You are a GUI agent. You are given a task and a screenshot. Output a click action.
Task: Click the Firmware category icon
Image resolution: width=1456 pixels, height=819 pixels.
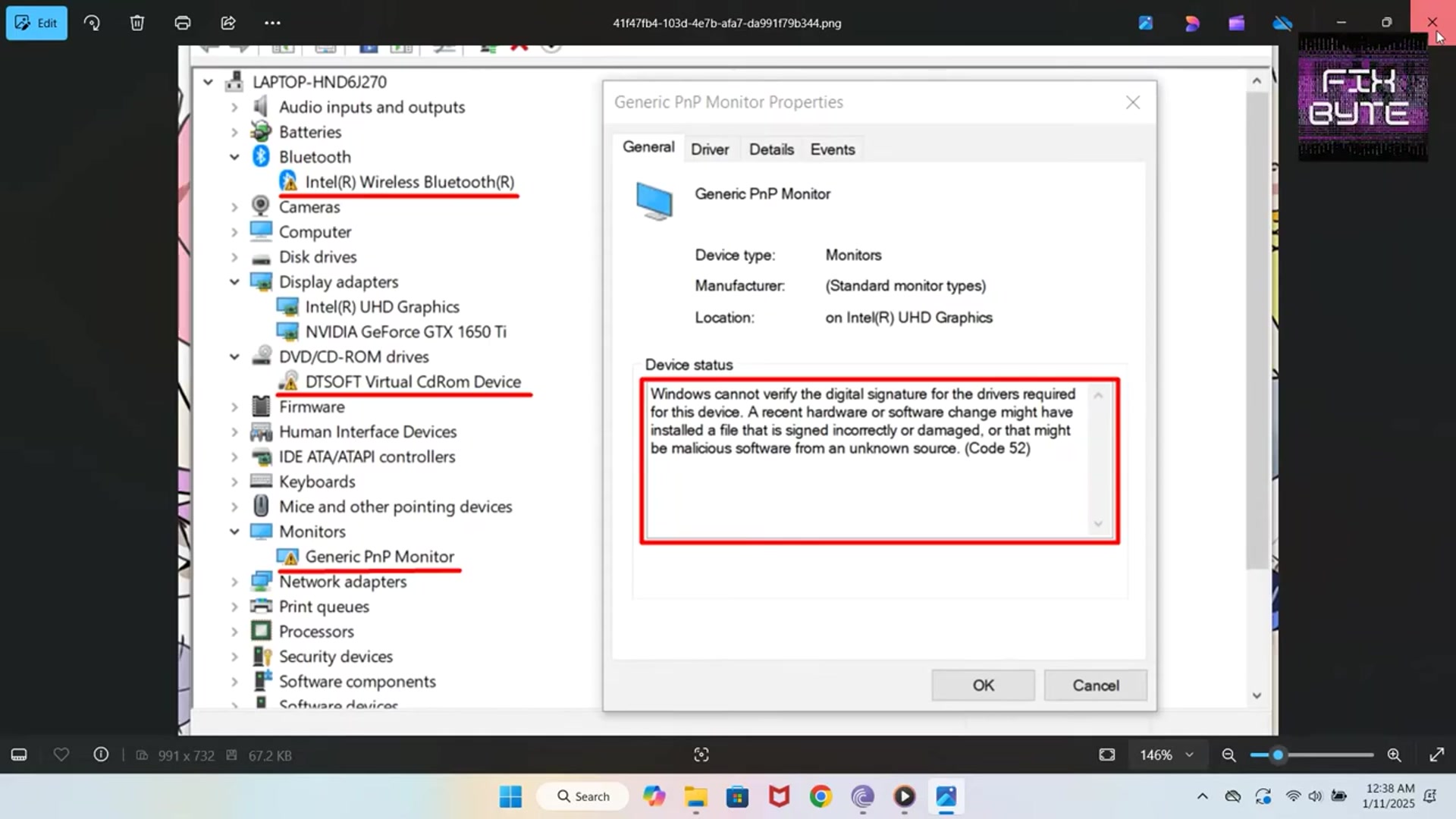pyautogui.click(x=261, y=406)
